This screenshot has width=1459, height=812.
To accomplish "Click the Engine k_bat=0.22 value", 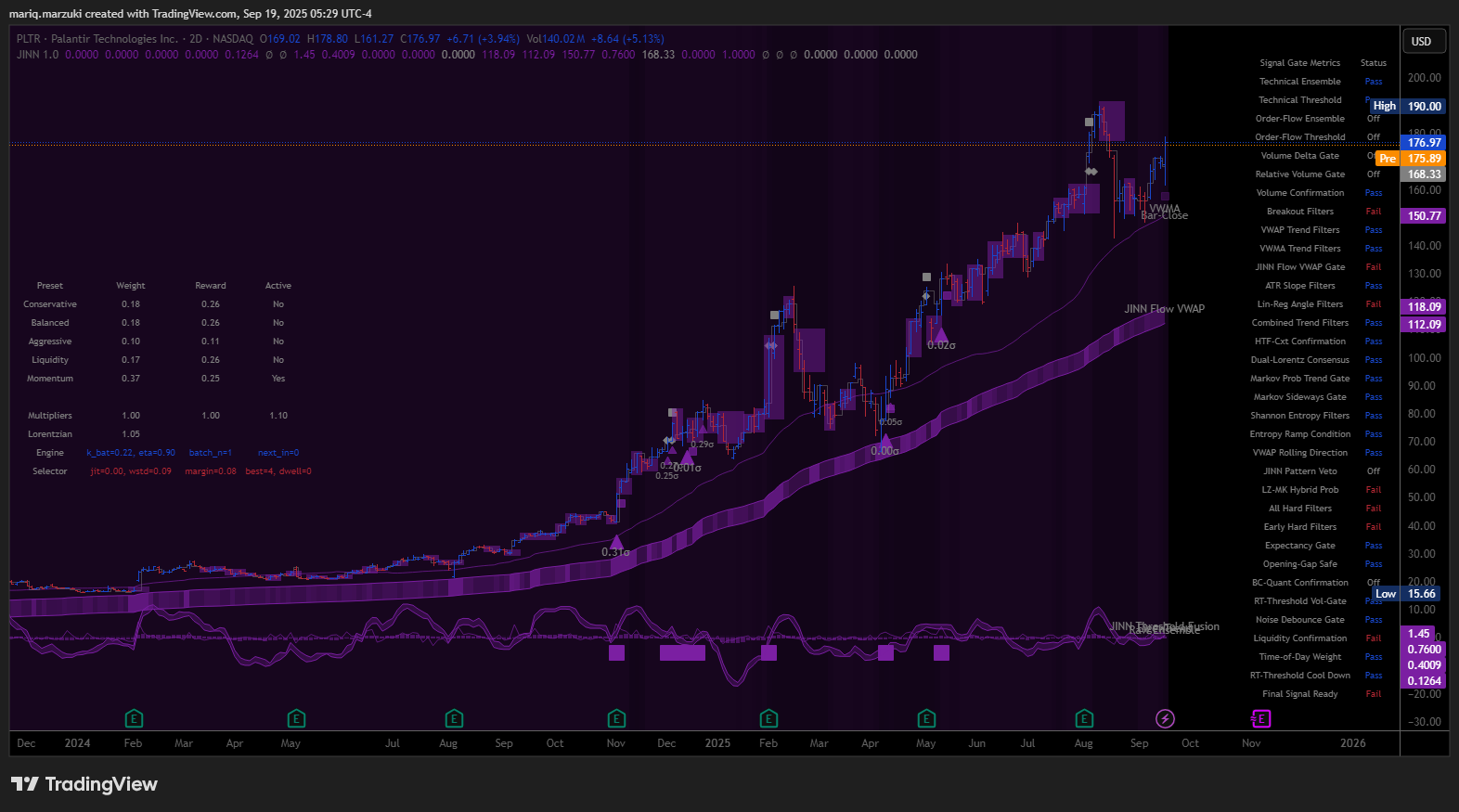I will coord(131,453).
